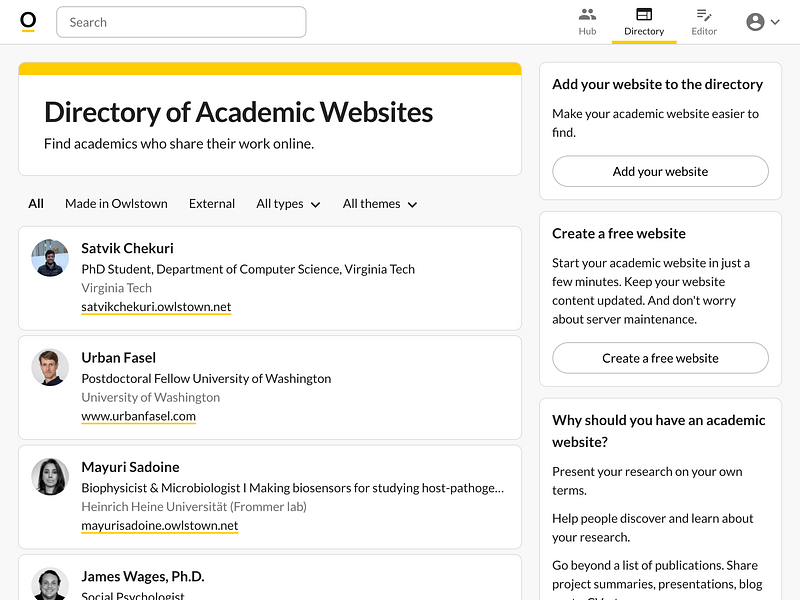Click Mayuri Sadoine's profile photo
The image size is (800, 600).
click(x=50, y=477)
